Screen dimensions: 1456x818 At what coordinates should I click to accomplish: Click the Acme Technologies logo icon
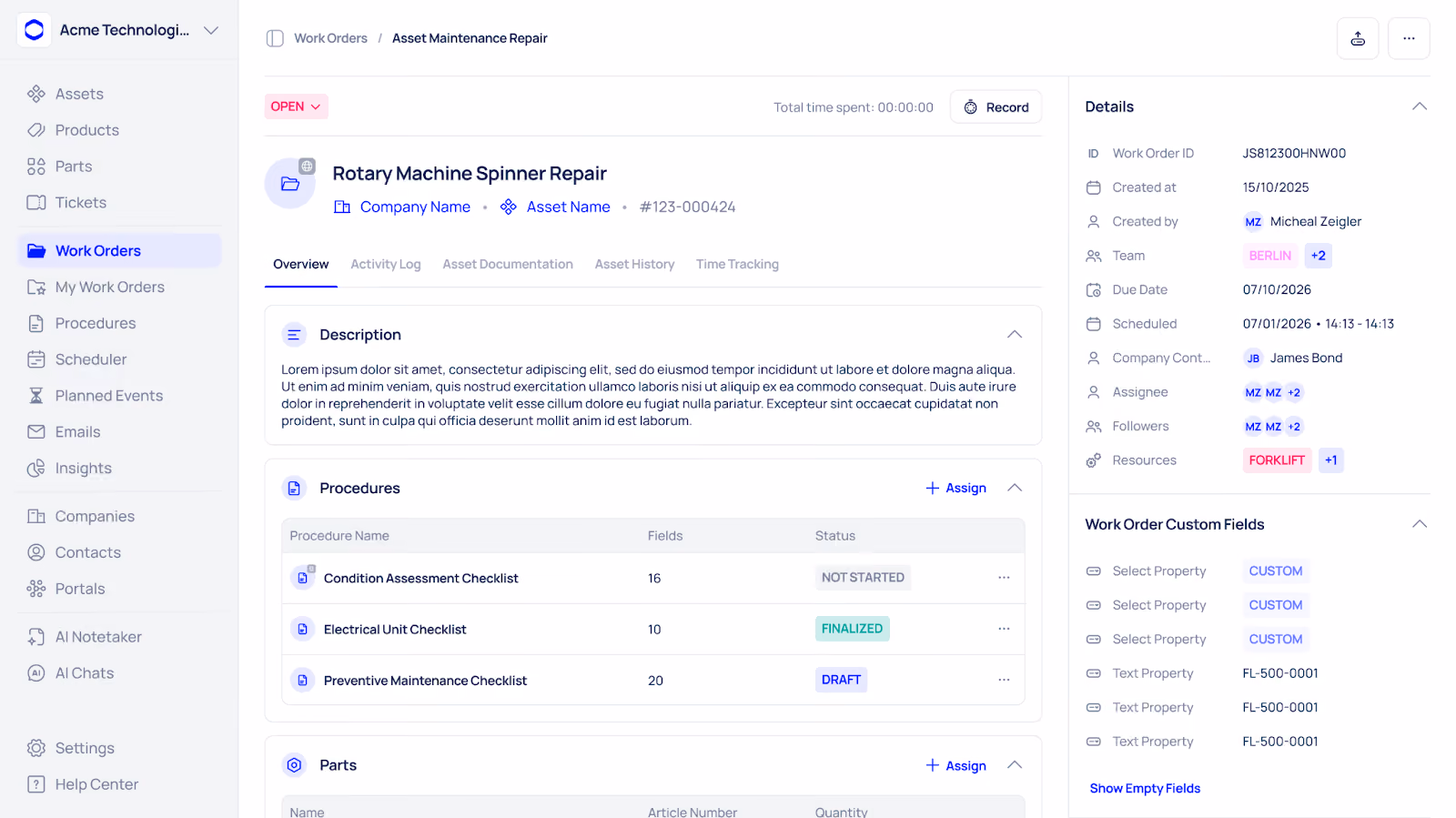pos(35,30)
